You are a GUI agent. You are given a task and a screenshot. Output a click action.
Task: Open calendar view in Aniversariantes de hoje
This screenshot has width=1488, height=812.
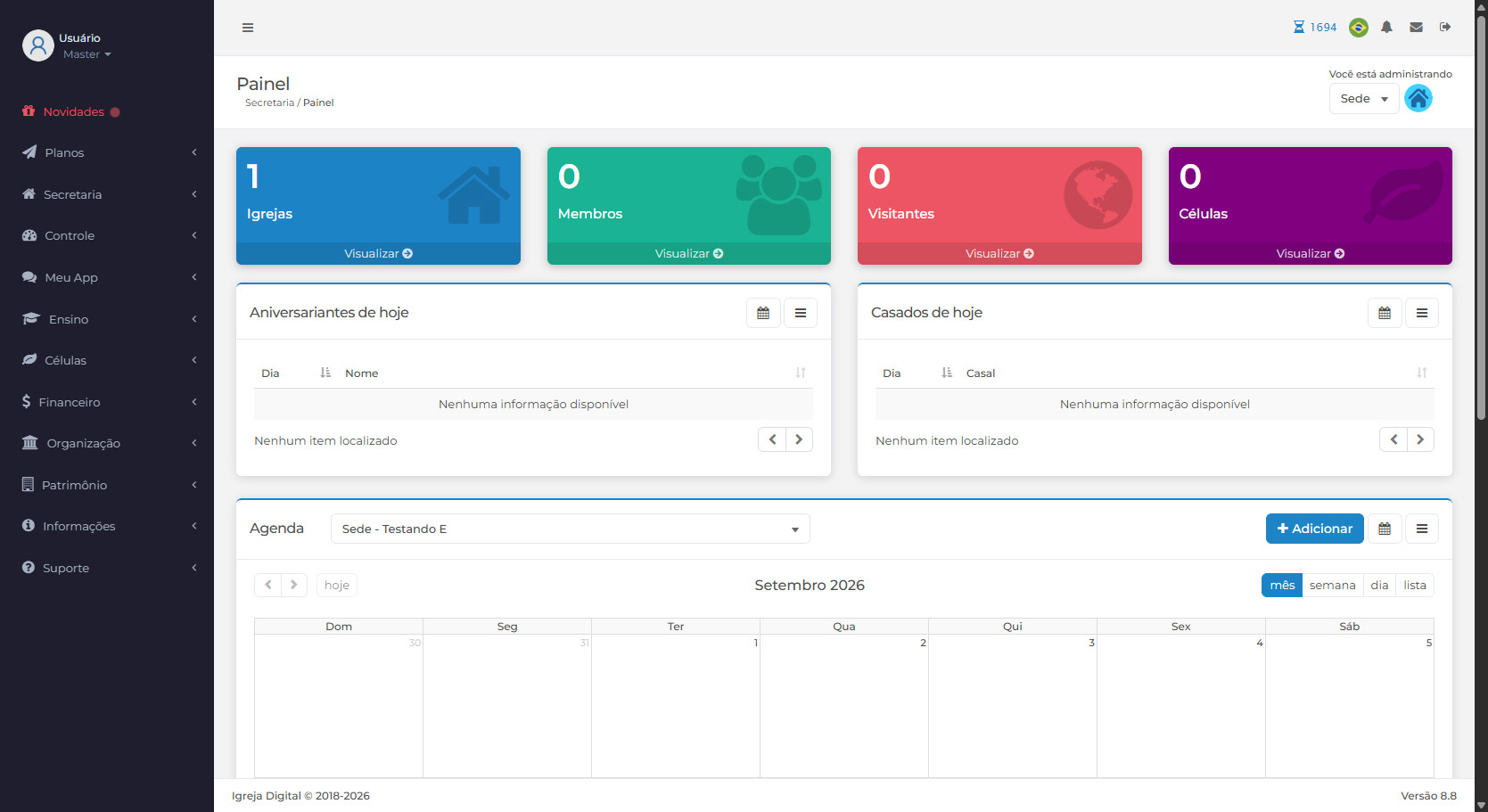(763, 313)
